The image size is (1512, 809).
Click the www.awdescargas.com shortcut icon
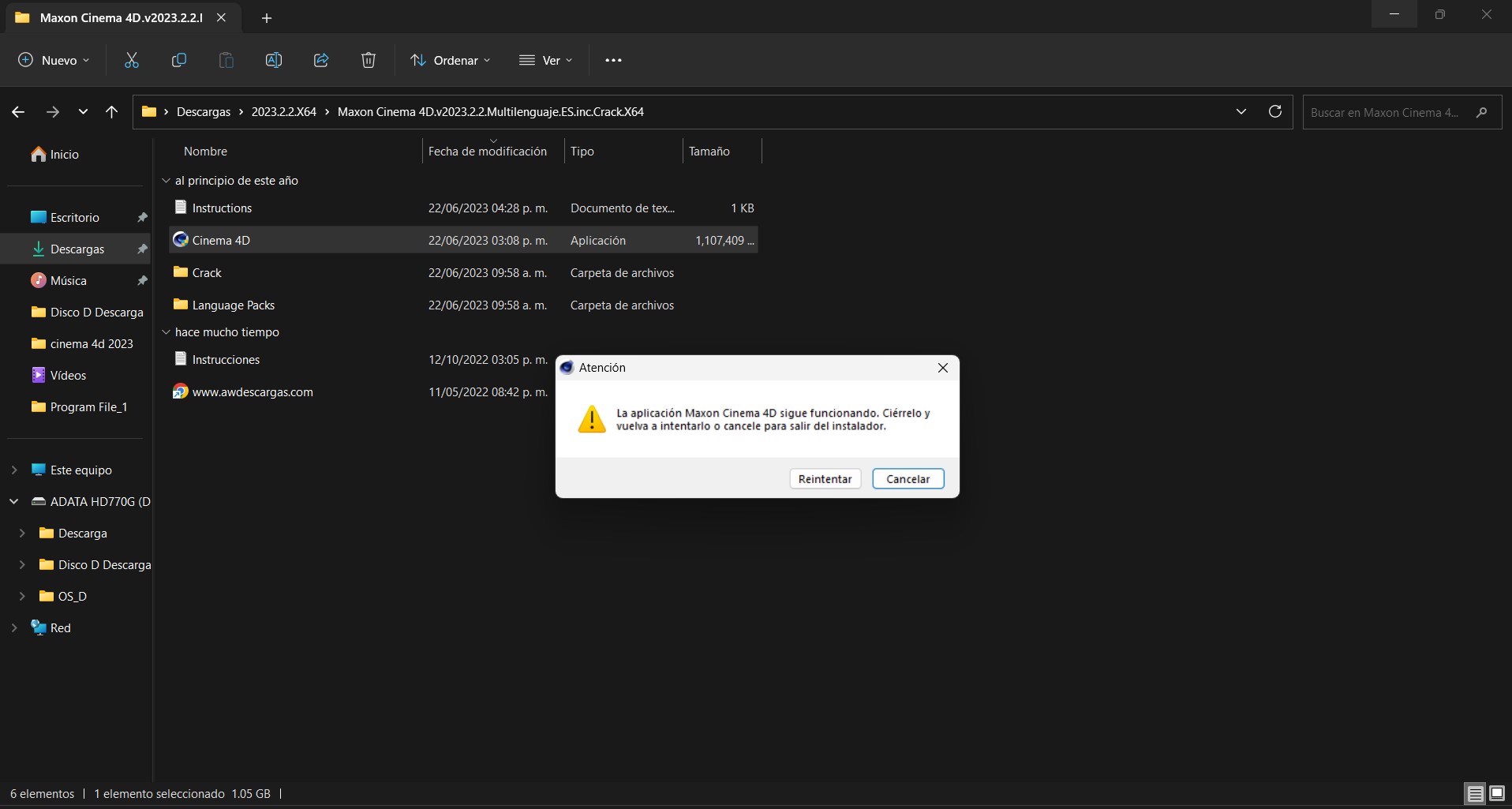181,391
